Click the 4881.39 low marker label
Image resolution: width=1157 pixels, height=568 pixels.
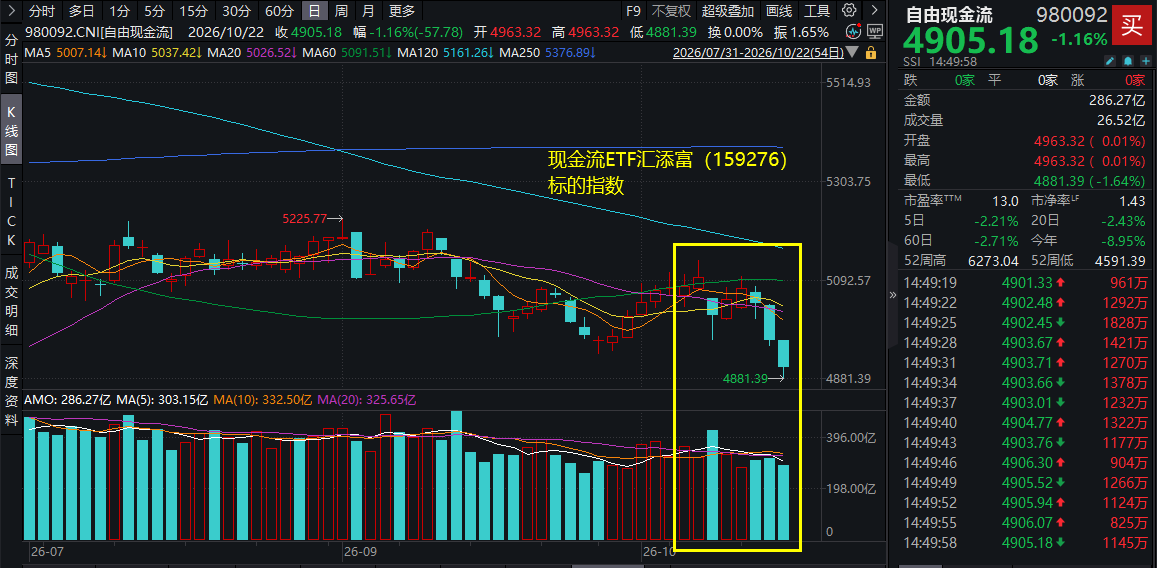click(x=745, y=378)
